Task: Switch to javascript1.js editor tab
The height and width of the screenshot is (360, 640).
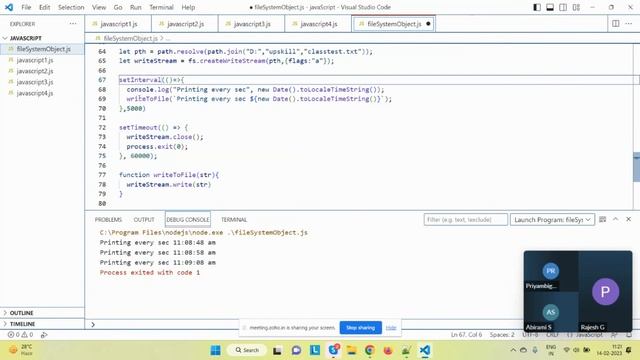Action: 118,24
